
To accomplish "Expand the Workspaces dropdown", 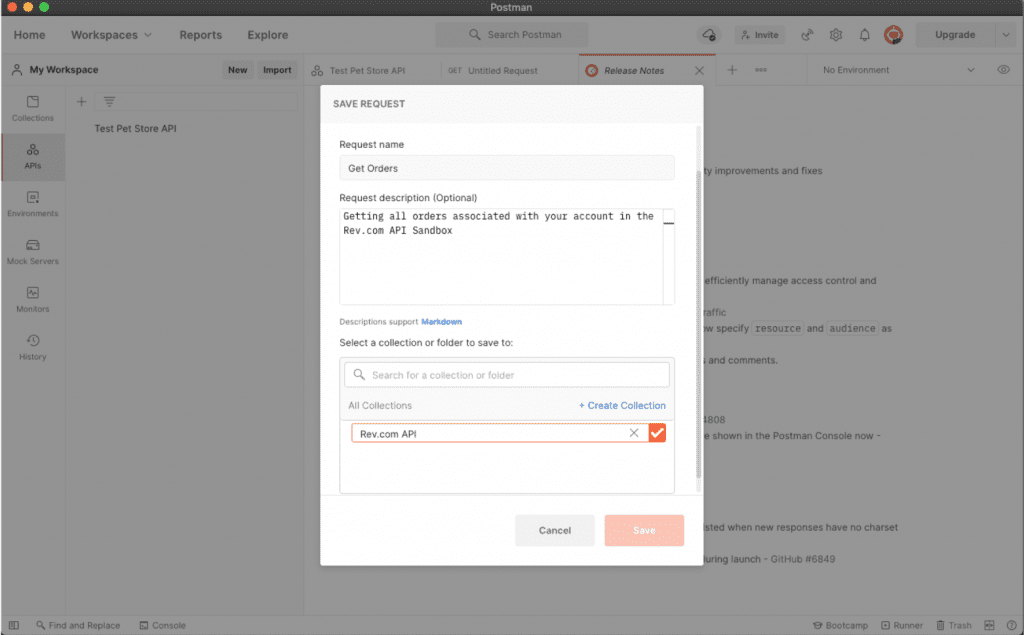I will (x=111, y=35).
